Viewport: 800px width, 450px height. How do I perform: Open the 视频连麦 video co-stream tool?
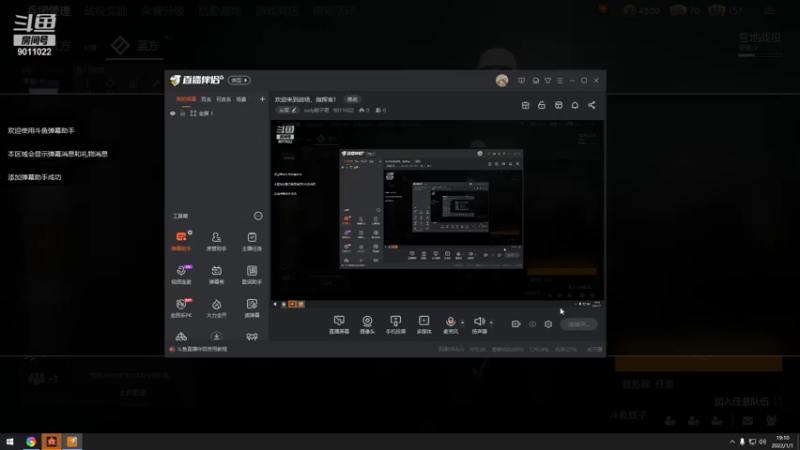181,274
